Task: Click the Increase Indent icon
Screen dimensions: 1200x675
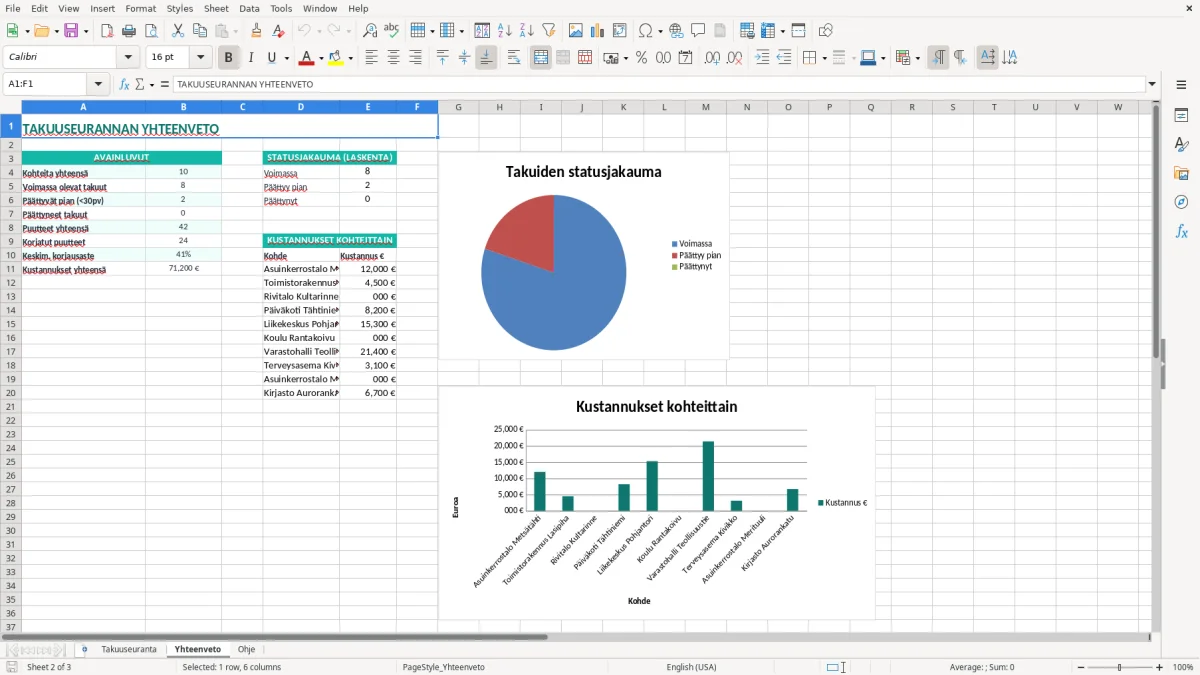Action: (762, 58)
